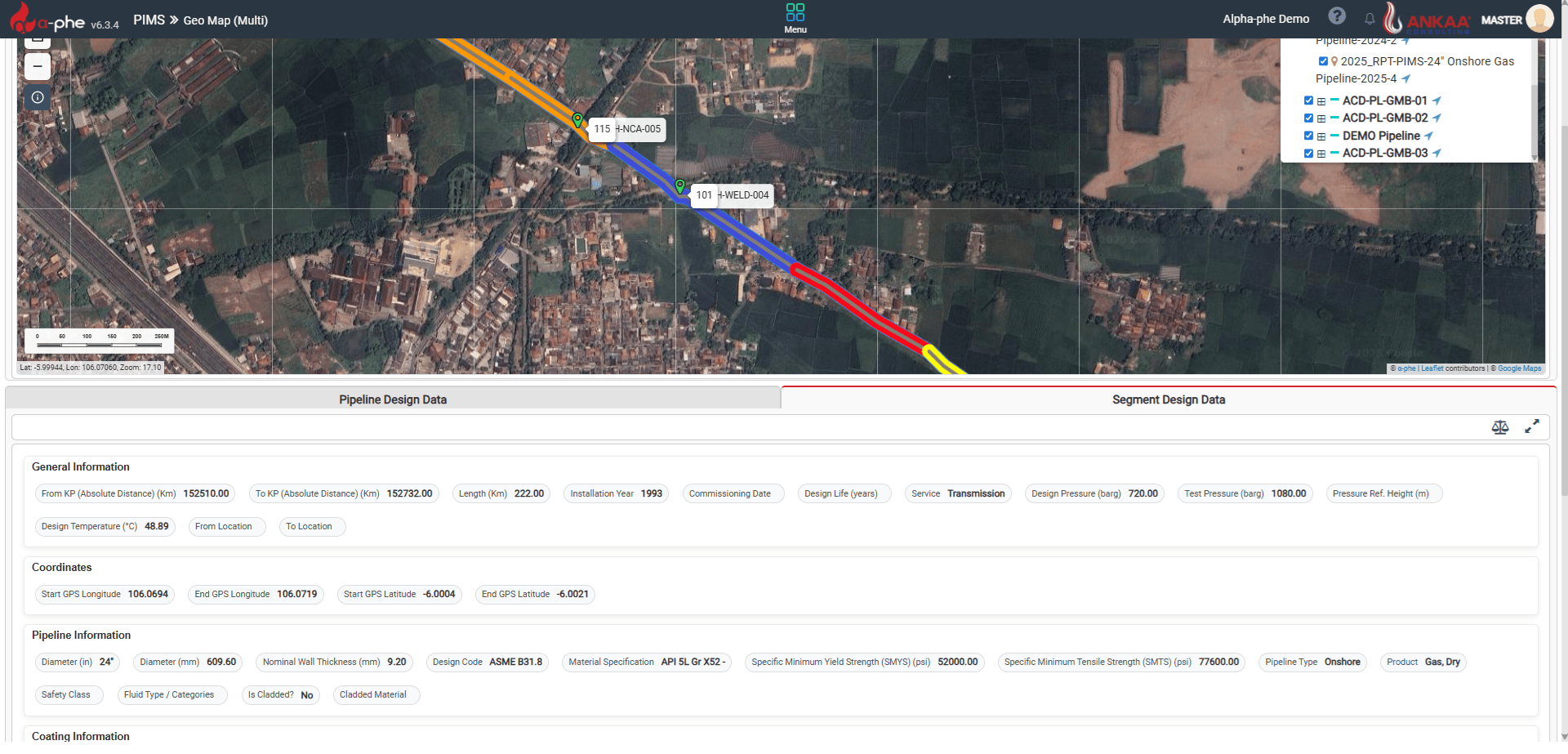
Task: Switch to the Pipeline Design Data tab
Action: [x=393, y=399]
